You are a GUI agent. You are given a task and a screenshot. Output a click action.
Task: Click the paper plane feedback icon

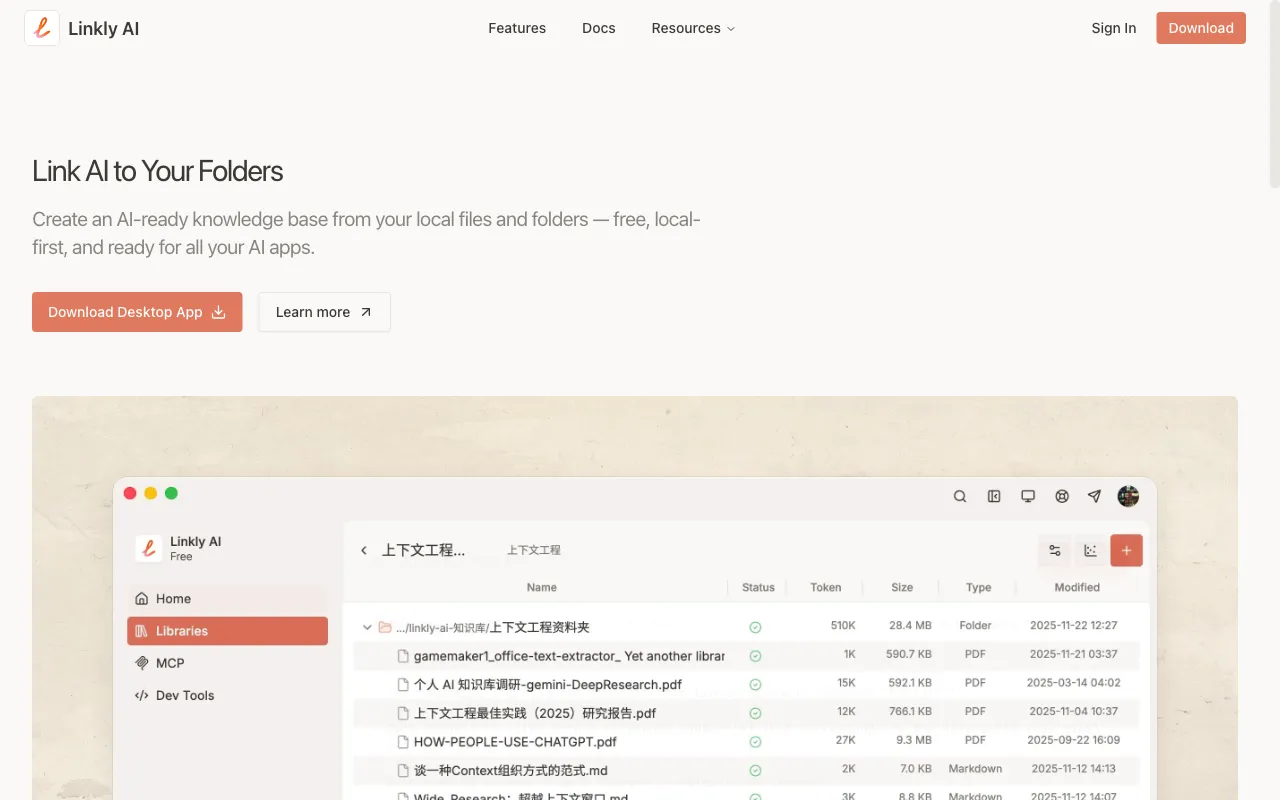click(x=1095, y=496)
